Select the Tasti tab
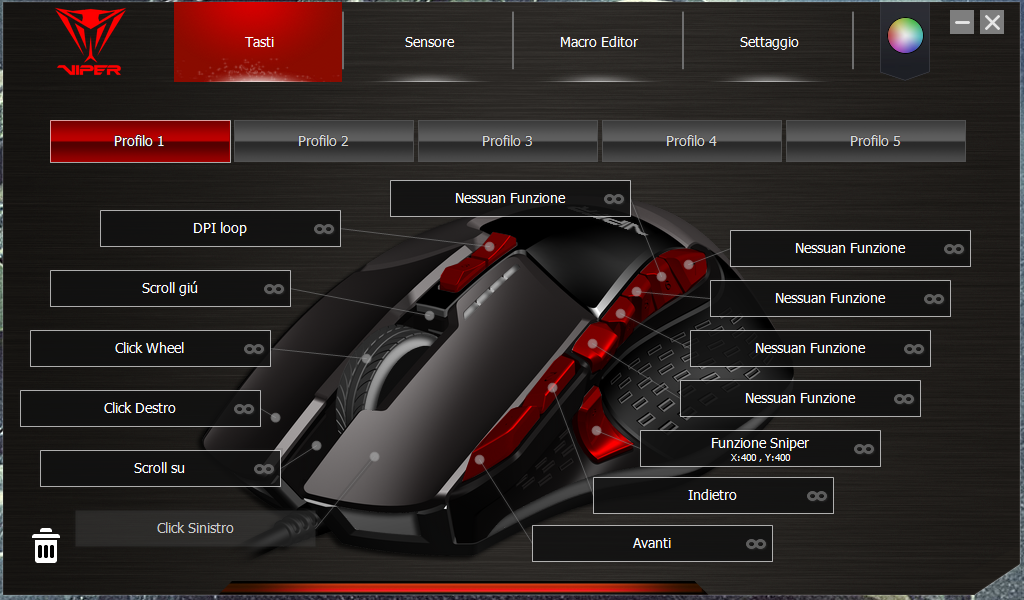Image resolution: width=1024 pixels, height=600 pixels. 259,42
